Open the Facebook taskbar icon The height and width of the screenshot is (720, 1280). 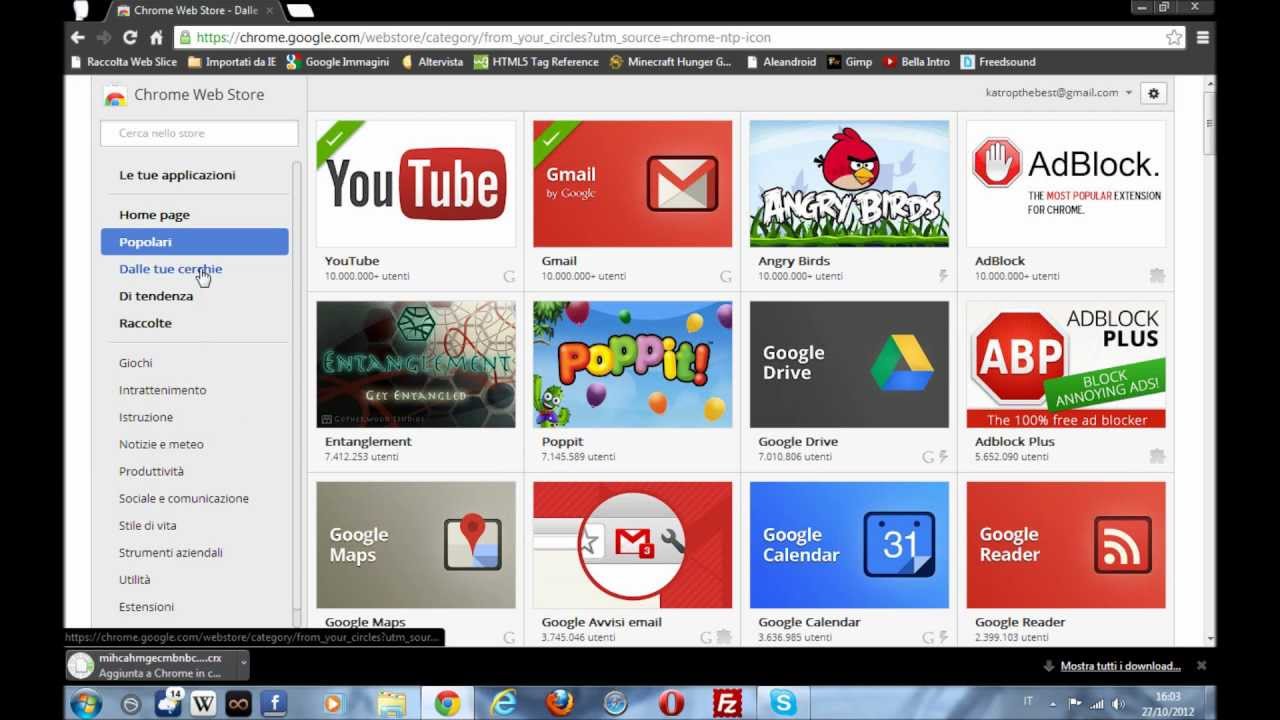(273, 704)
